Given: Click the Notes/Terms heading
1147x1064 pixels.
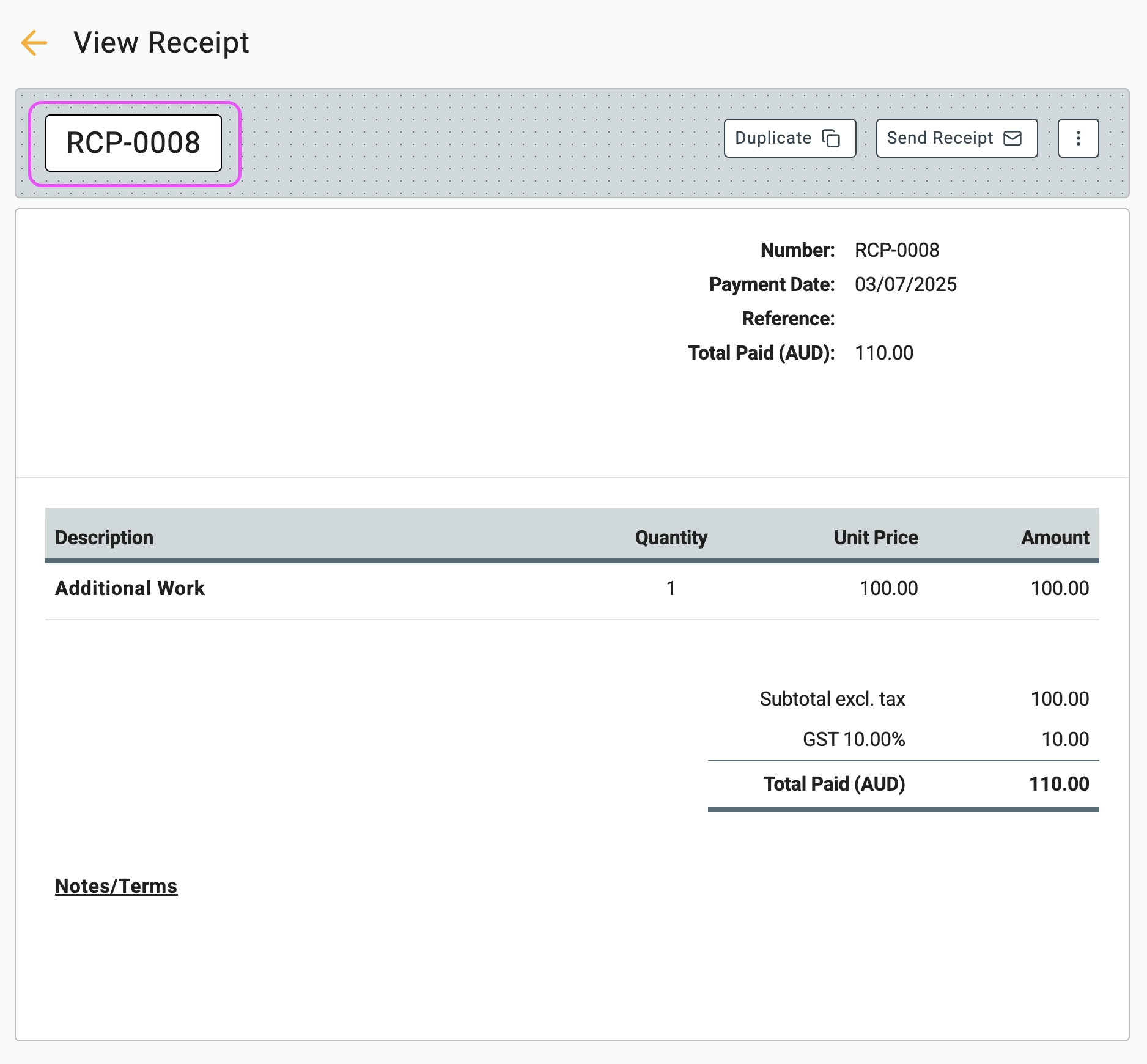Looking at the screenshot, I should pyautogui.click(x=116, y=886).
